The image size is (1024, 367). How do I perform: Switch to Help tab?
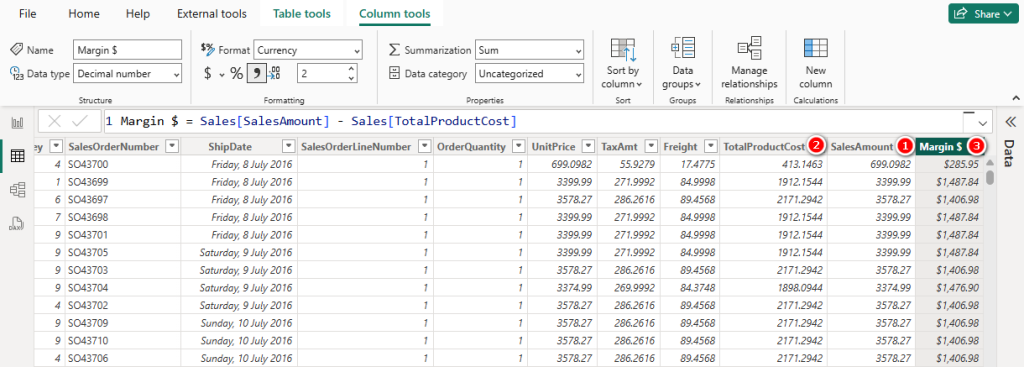[x=138, y=14]
